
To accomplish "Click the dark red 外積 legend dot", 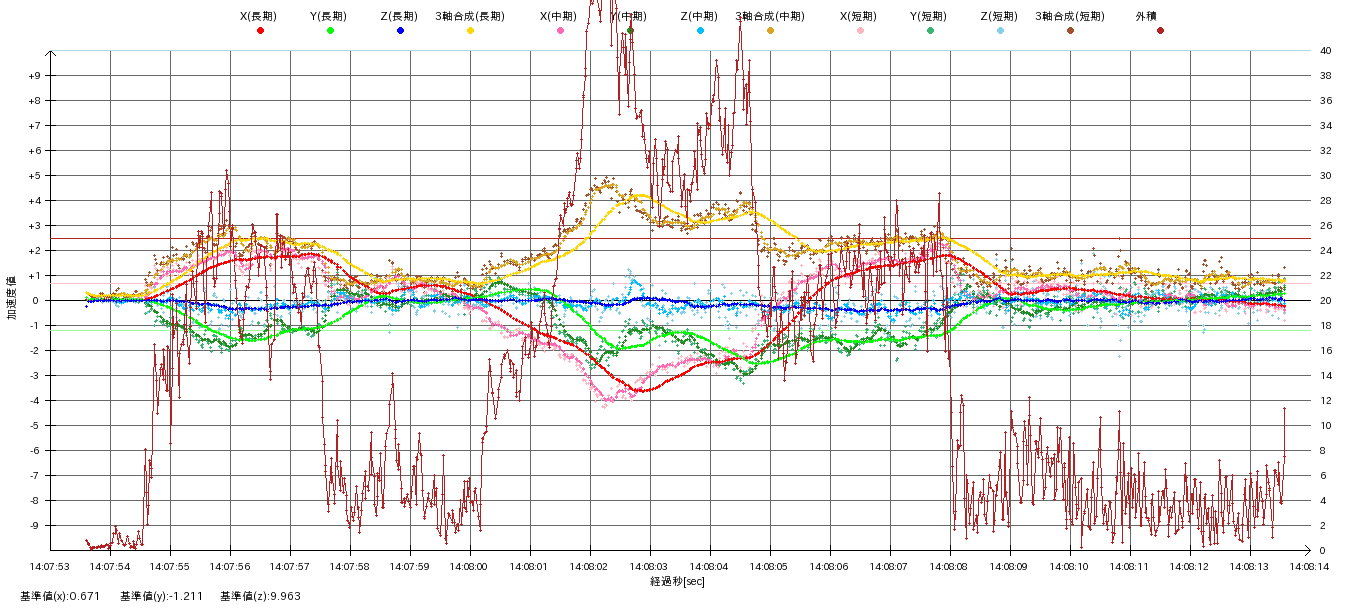I will click(x=1160, y=31).
